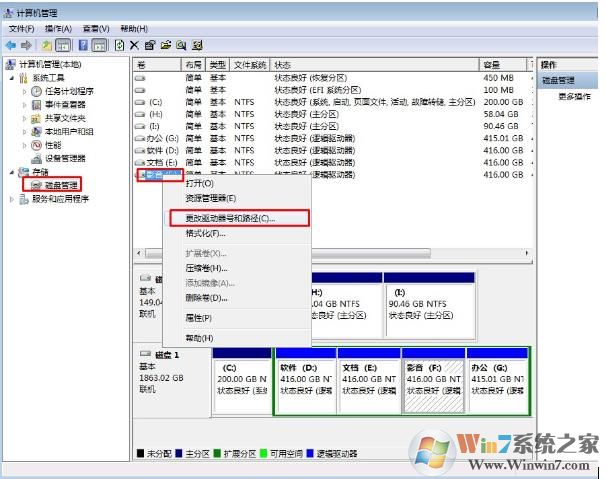
Task: Select the 办公 (G:) row in volume list
Action: [x=159, y=137]
